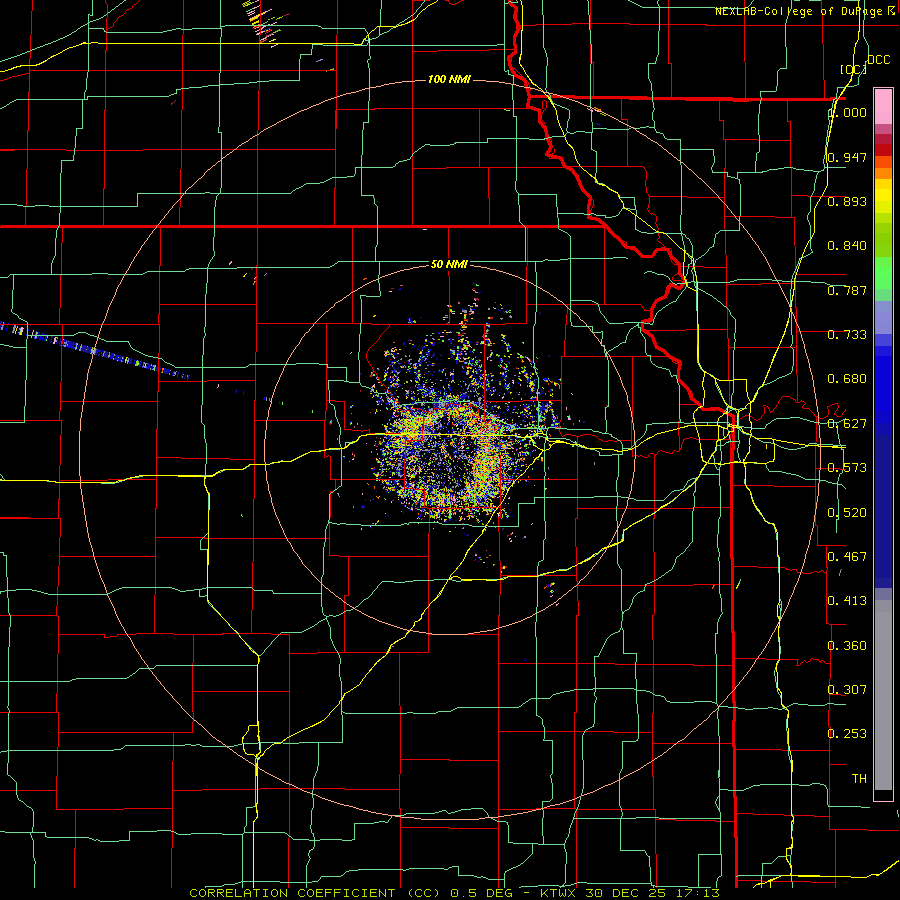This screenshot has height=900, width=900.
Task: Click the 0.947 scale value
Action: coord(847,157)
